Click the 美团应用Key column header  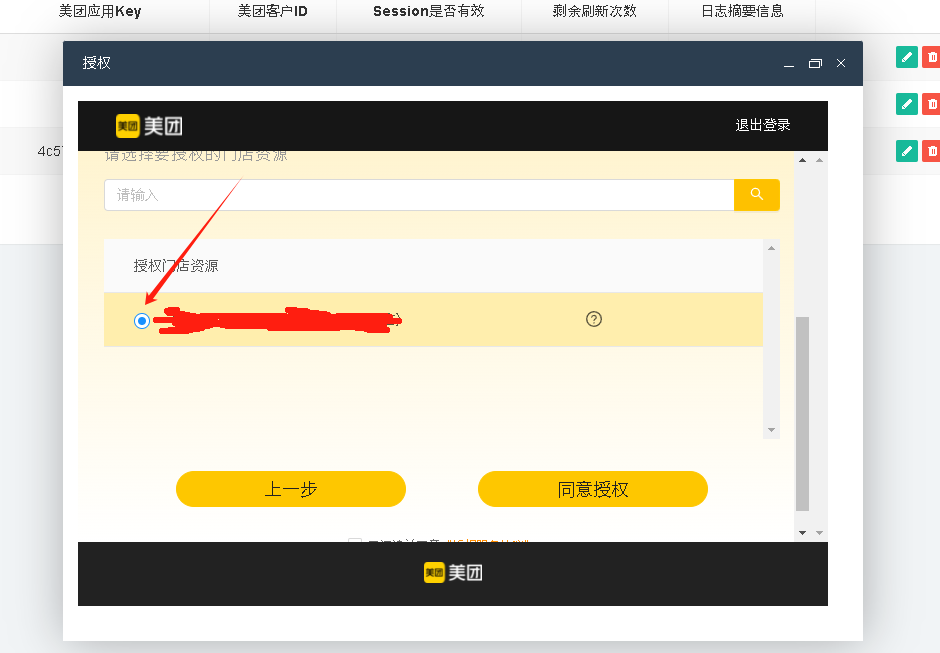100,11
